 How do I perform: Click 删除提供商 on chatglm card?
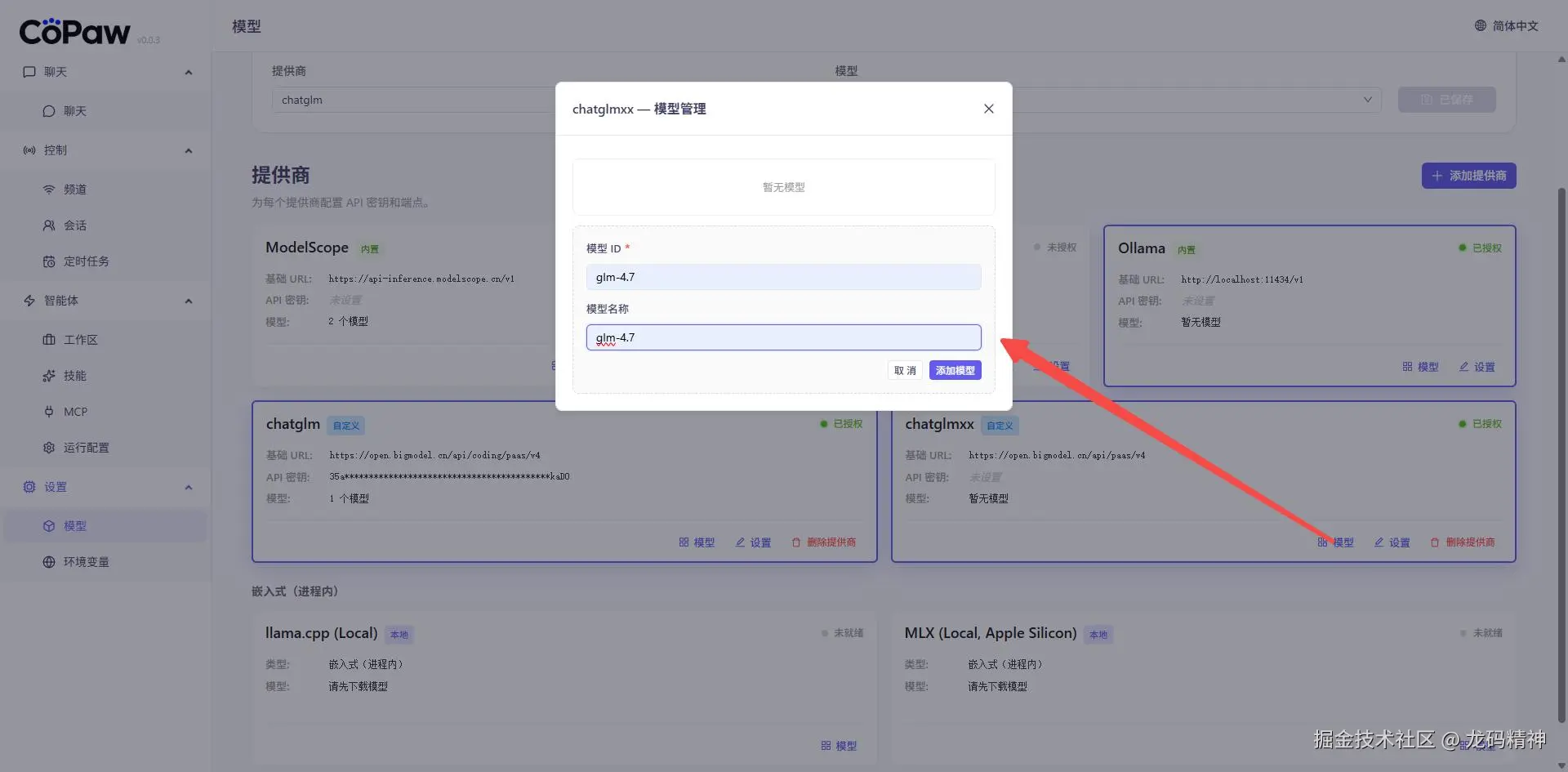click(x=823, y=542)
